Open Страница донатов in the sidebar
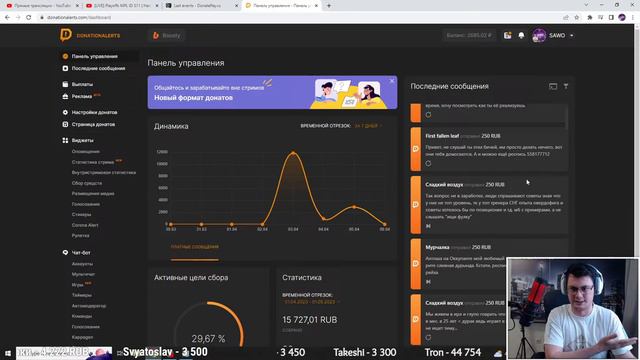 pyautogui.click(x=93, y=124)
